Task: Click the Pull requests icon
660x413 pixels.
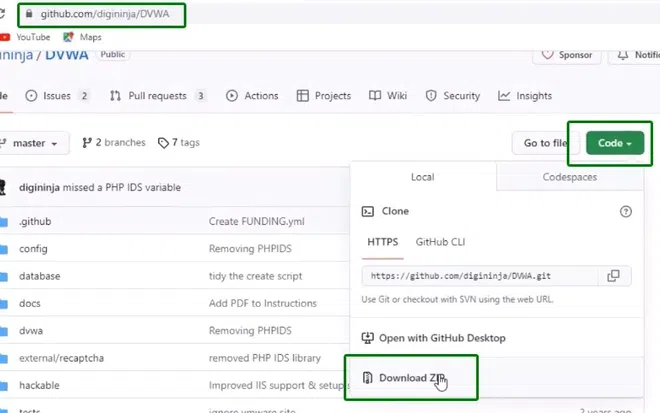Action: coord(115,96)
